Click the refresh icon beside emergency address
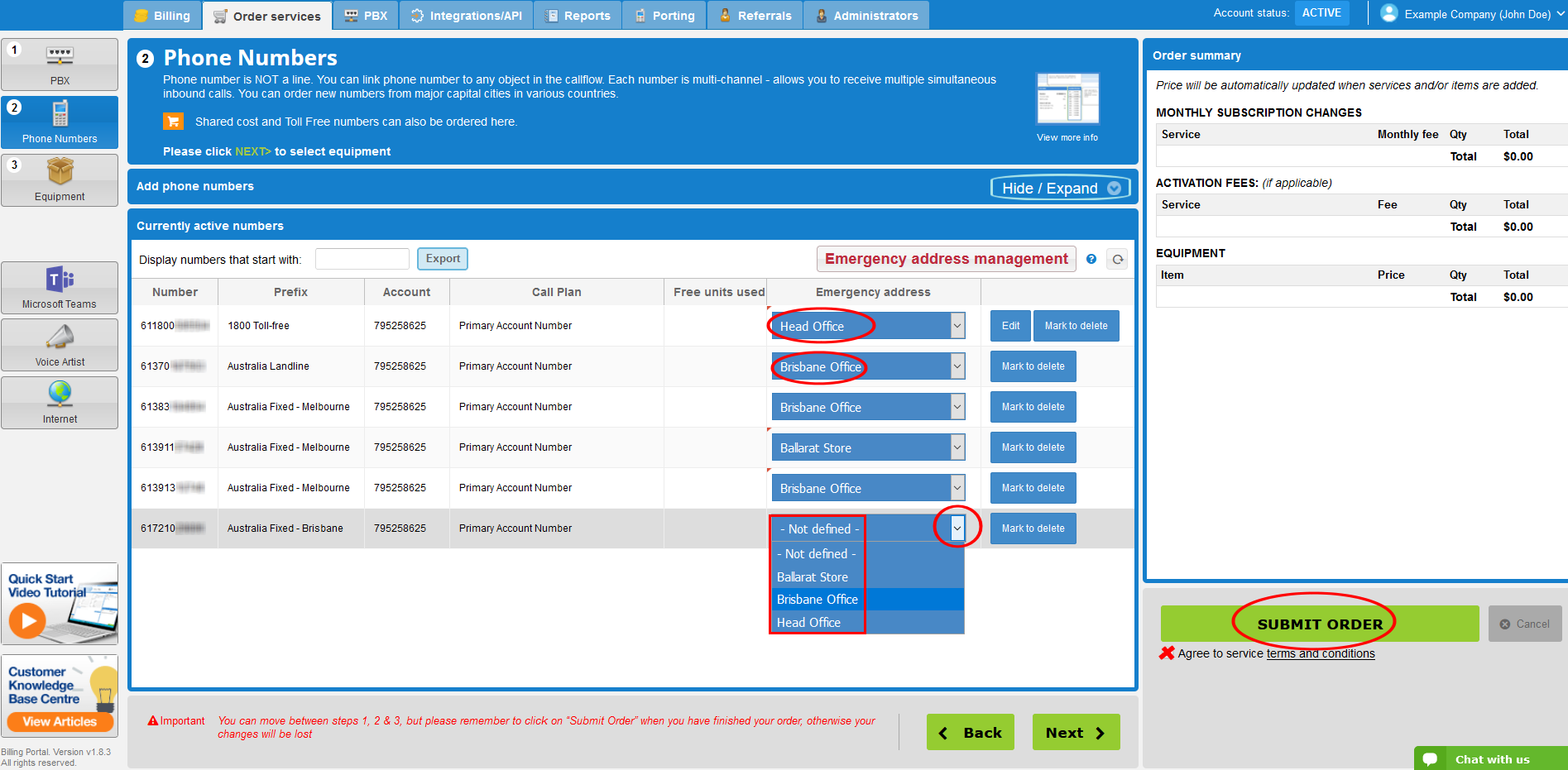The width and height of the screenshot is (1568, 770). click(1118, 260)
